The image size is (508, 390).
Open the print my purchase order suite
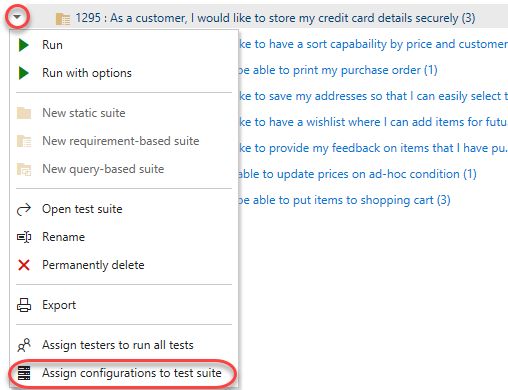tap(338, 70)
